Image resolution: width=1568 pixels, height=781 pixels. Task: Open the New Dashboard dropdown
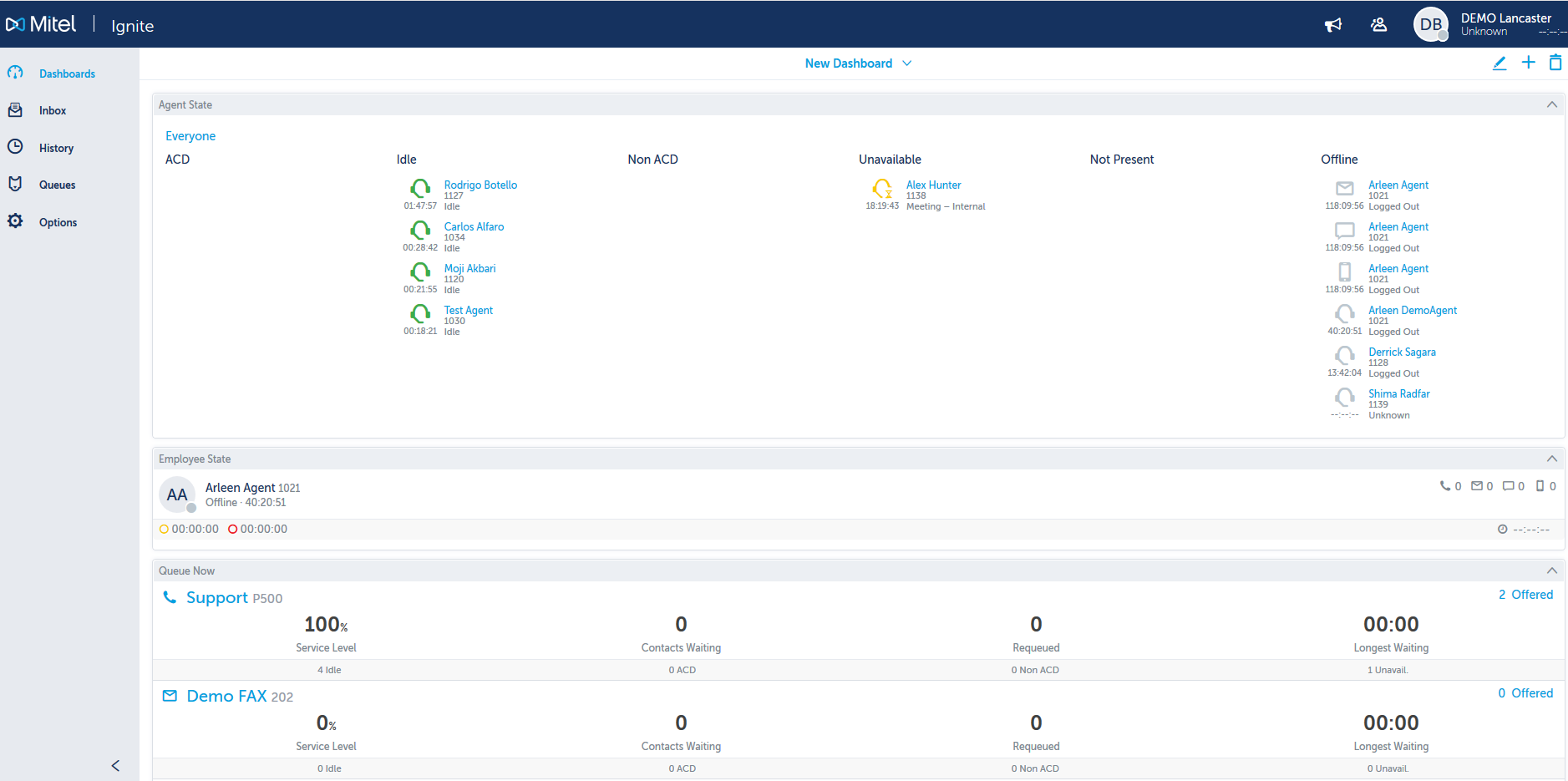pos(858,63)
